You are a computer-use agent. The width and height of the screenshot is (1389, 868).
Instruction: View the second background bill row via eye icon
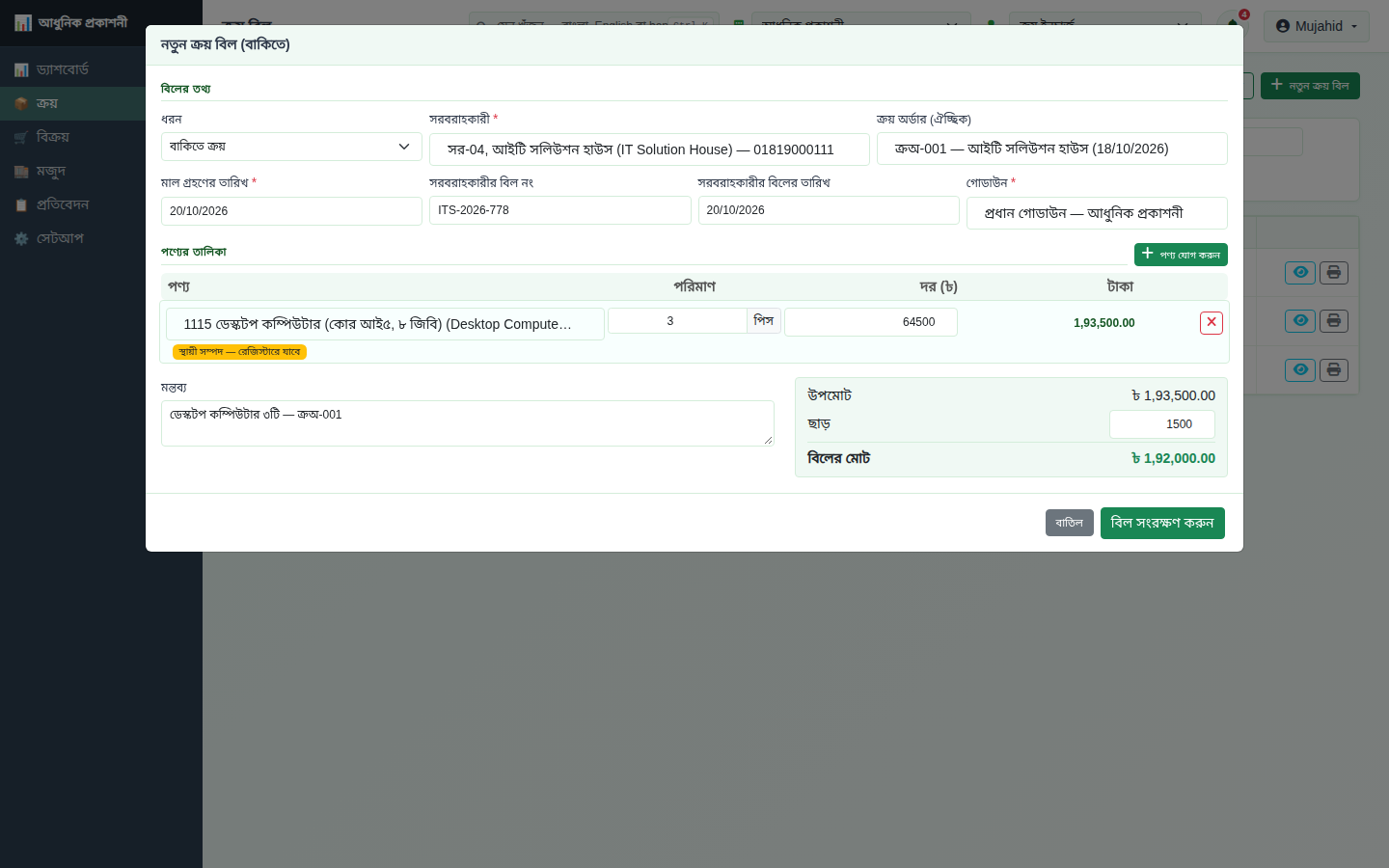(1300, 321)
